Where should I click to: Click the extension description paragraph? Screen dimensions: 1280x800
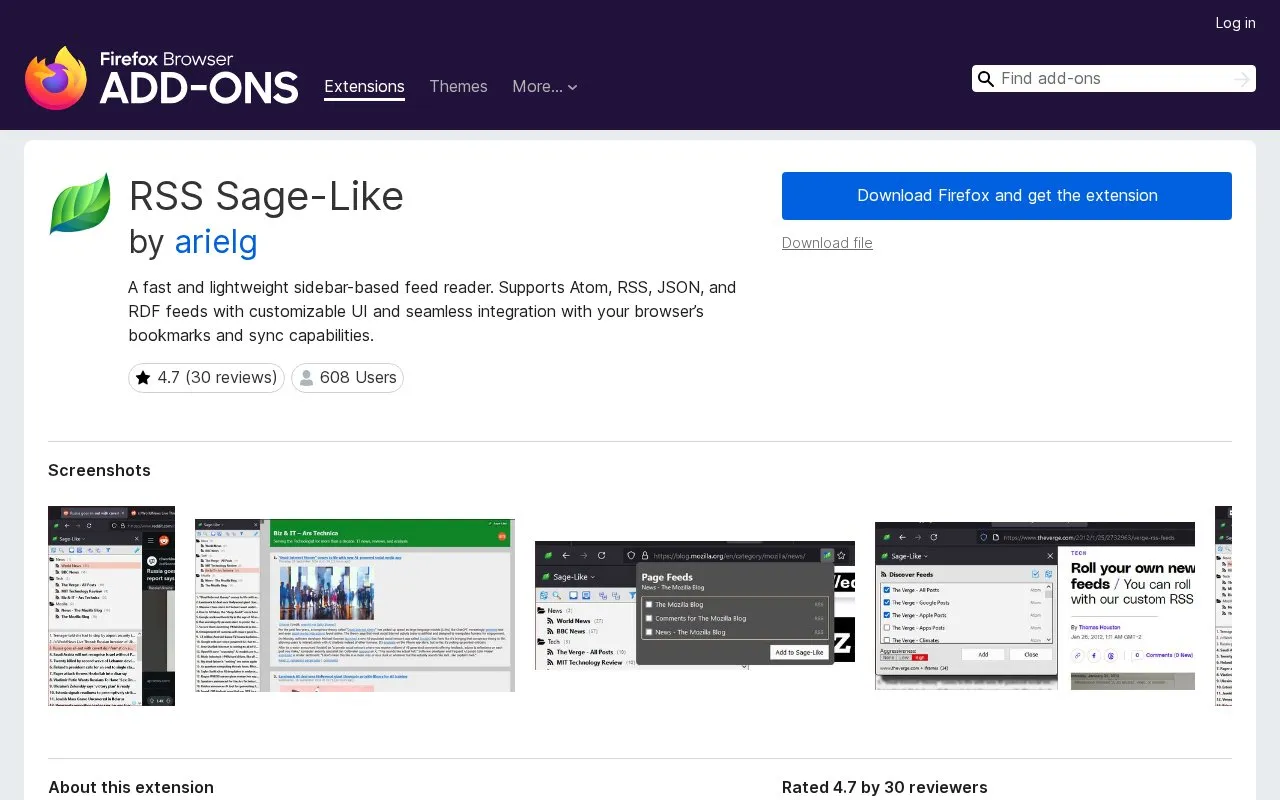pos(432,311)
